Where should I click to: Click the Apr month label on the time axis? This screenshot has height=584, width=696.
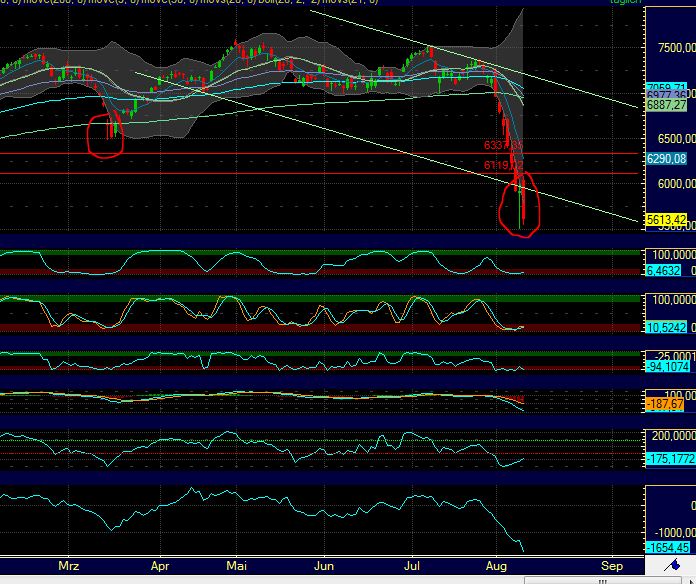pos(160,566)
